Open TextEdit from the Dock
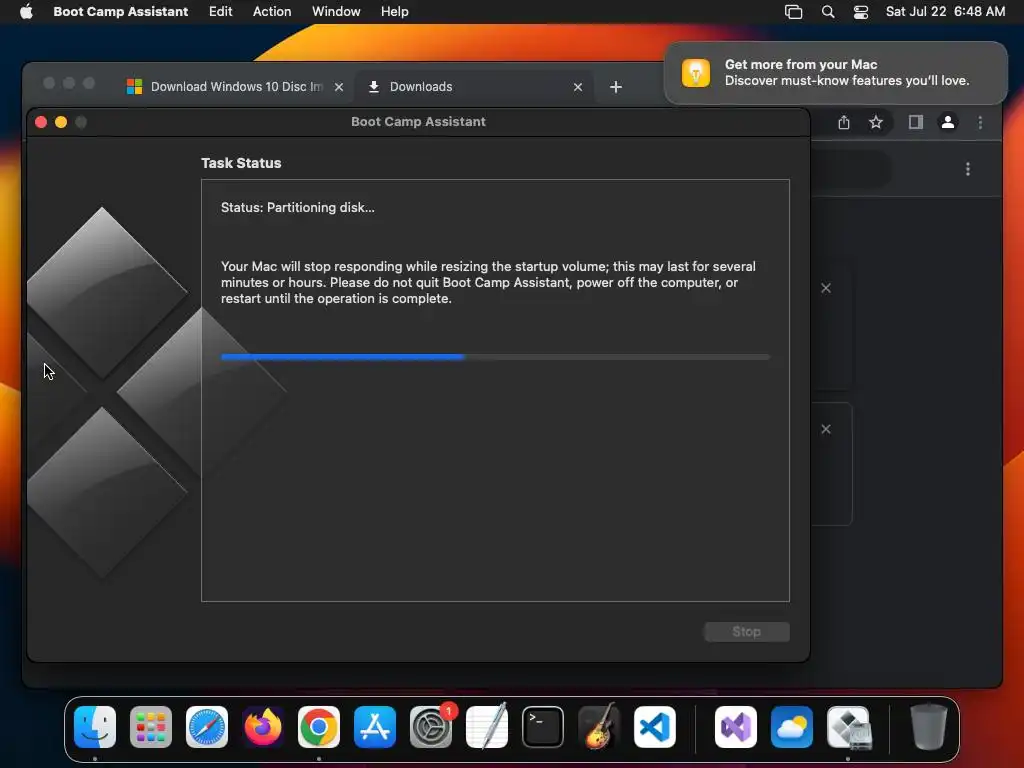The width and height of the screenshot is (1024, 768). (x=487, y=727)
